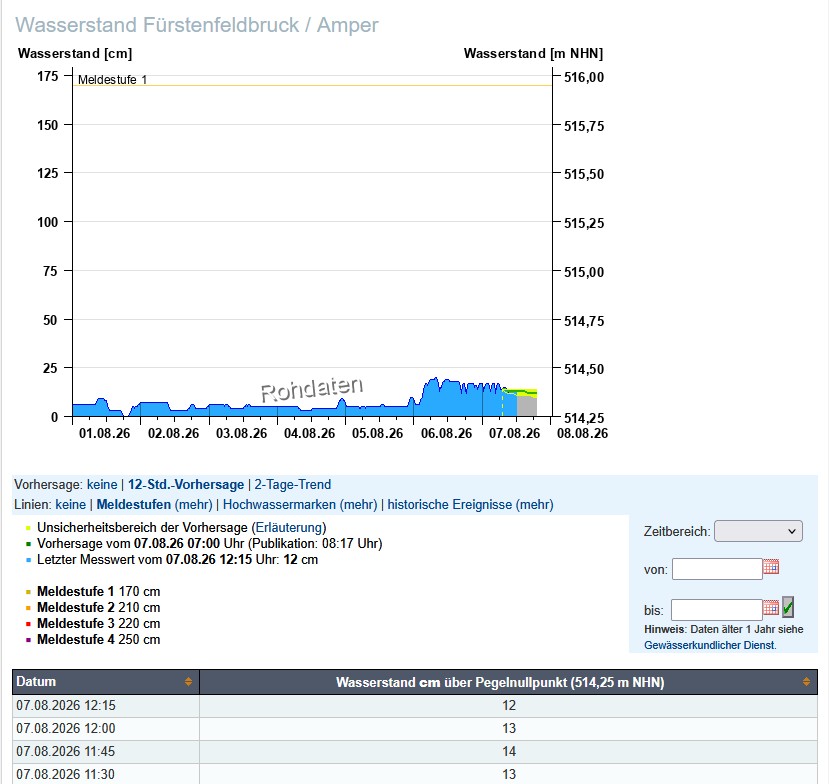Click the green Vorhersage legend marker

(x=29, y=544)
